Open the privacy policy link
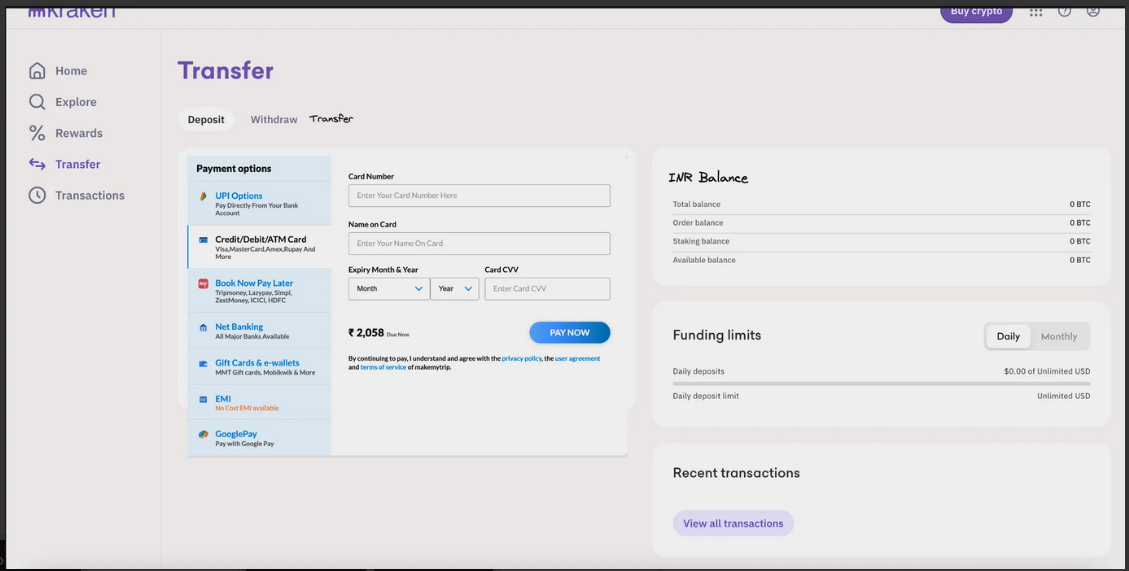The width and height of the screenshot is (1129, 571). click(522, 358)
